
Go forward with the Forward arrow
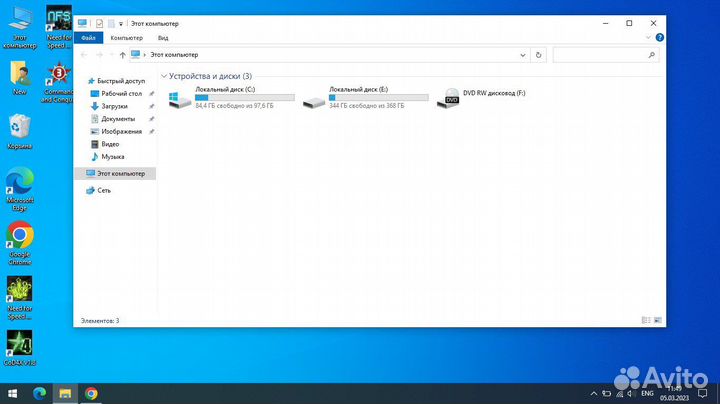[x=99, y=55]
